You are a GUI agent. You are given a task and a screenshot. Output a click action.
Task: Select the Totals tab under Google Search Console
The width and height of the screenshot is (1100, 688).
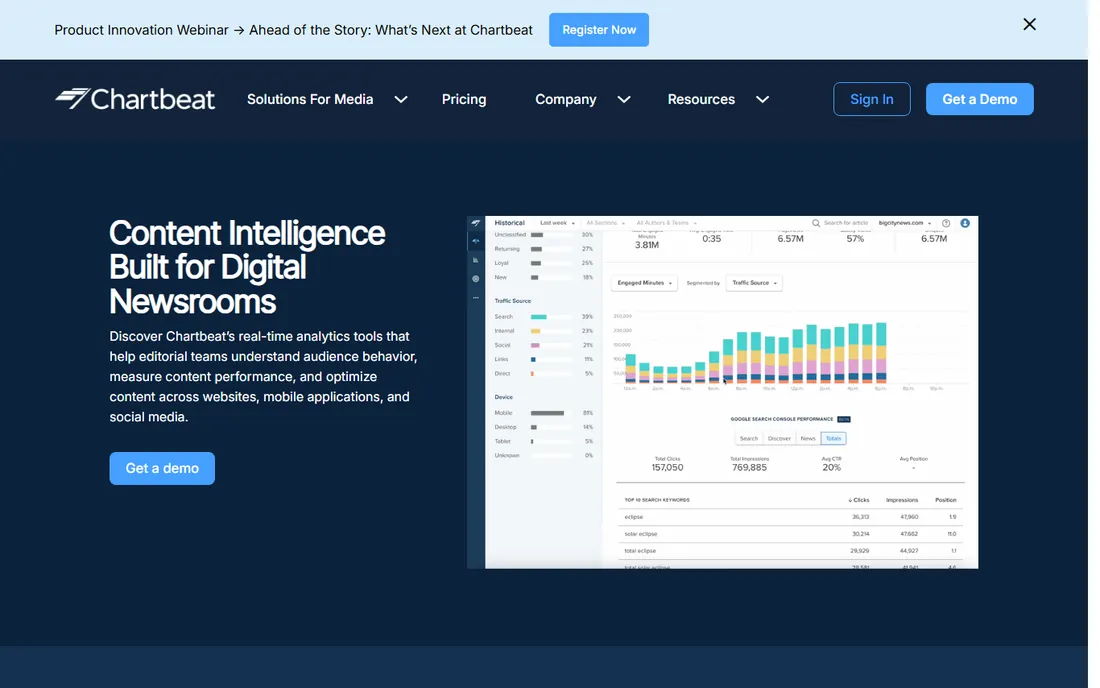pyautogui.click(x=833, y=438)
